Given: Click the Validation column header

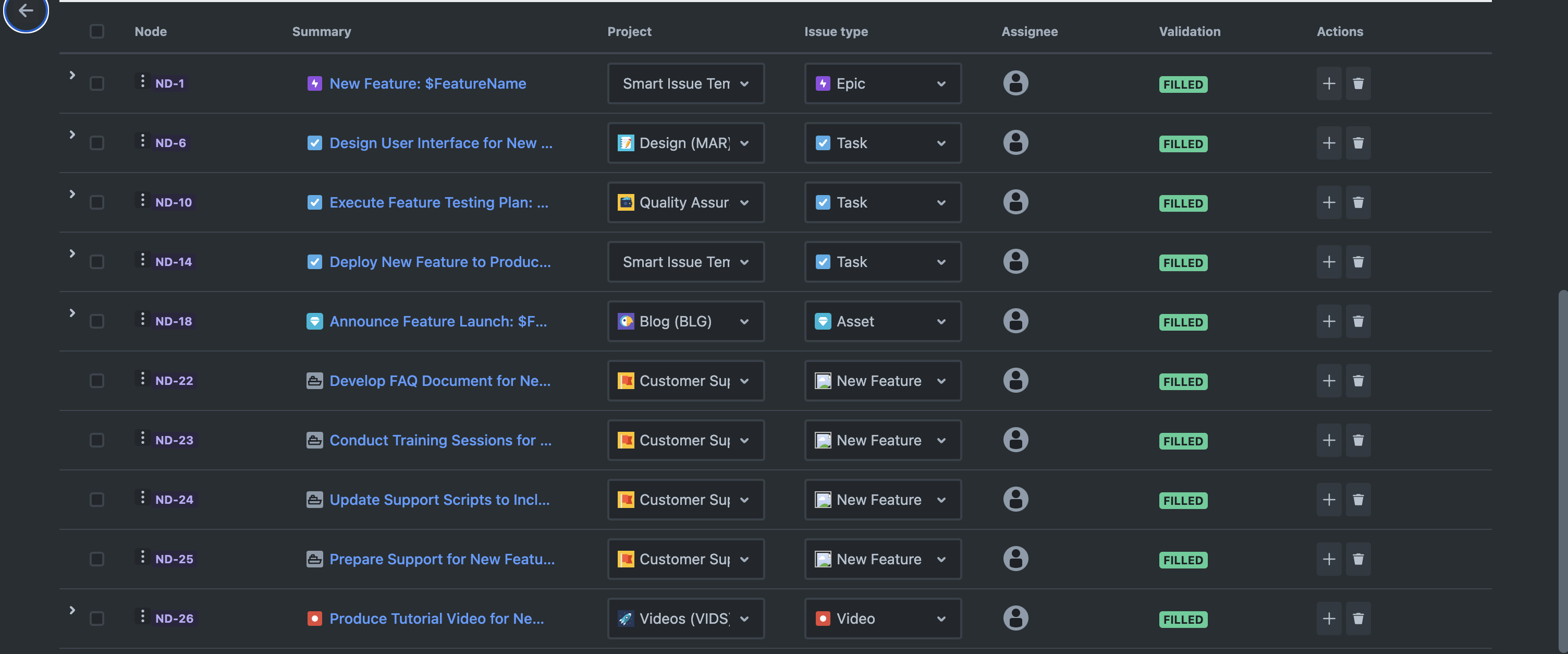Looking at the screenshot, I should point(1189,31).
